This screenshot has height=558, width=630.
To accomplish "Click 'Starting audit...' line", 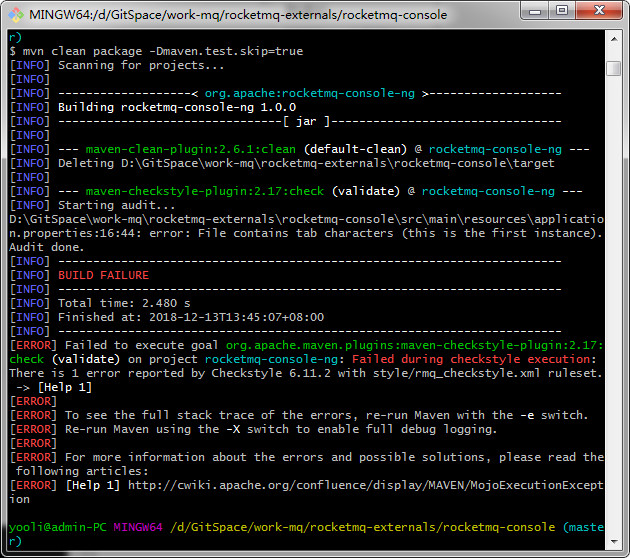I will [x=117, y=205].
